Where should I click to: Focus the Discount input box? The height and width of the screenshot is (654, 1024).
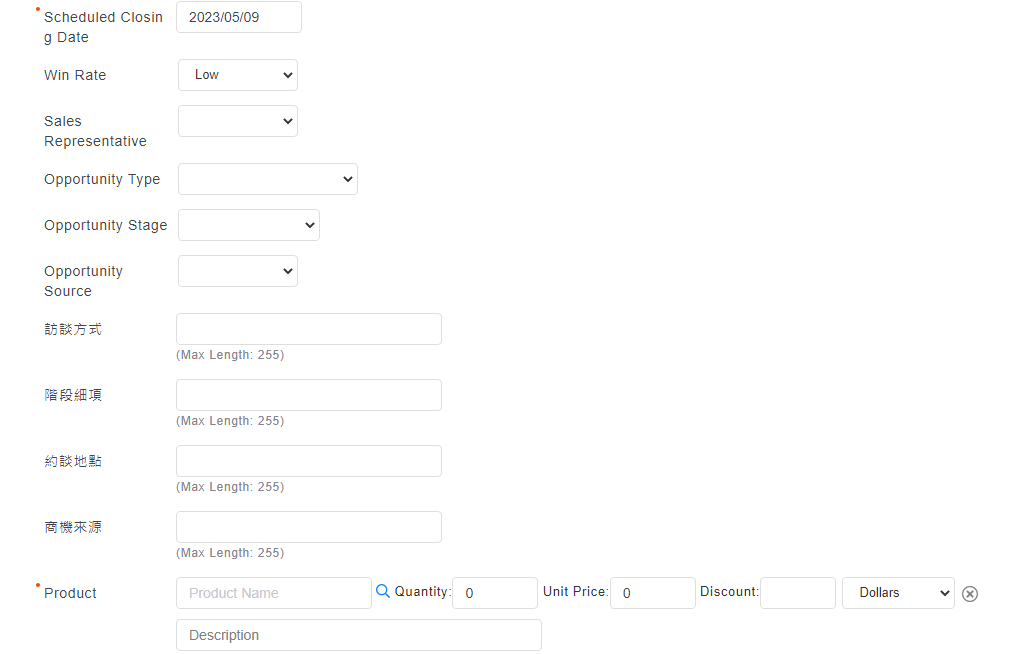(x=798, y=593)
